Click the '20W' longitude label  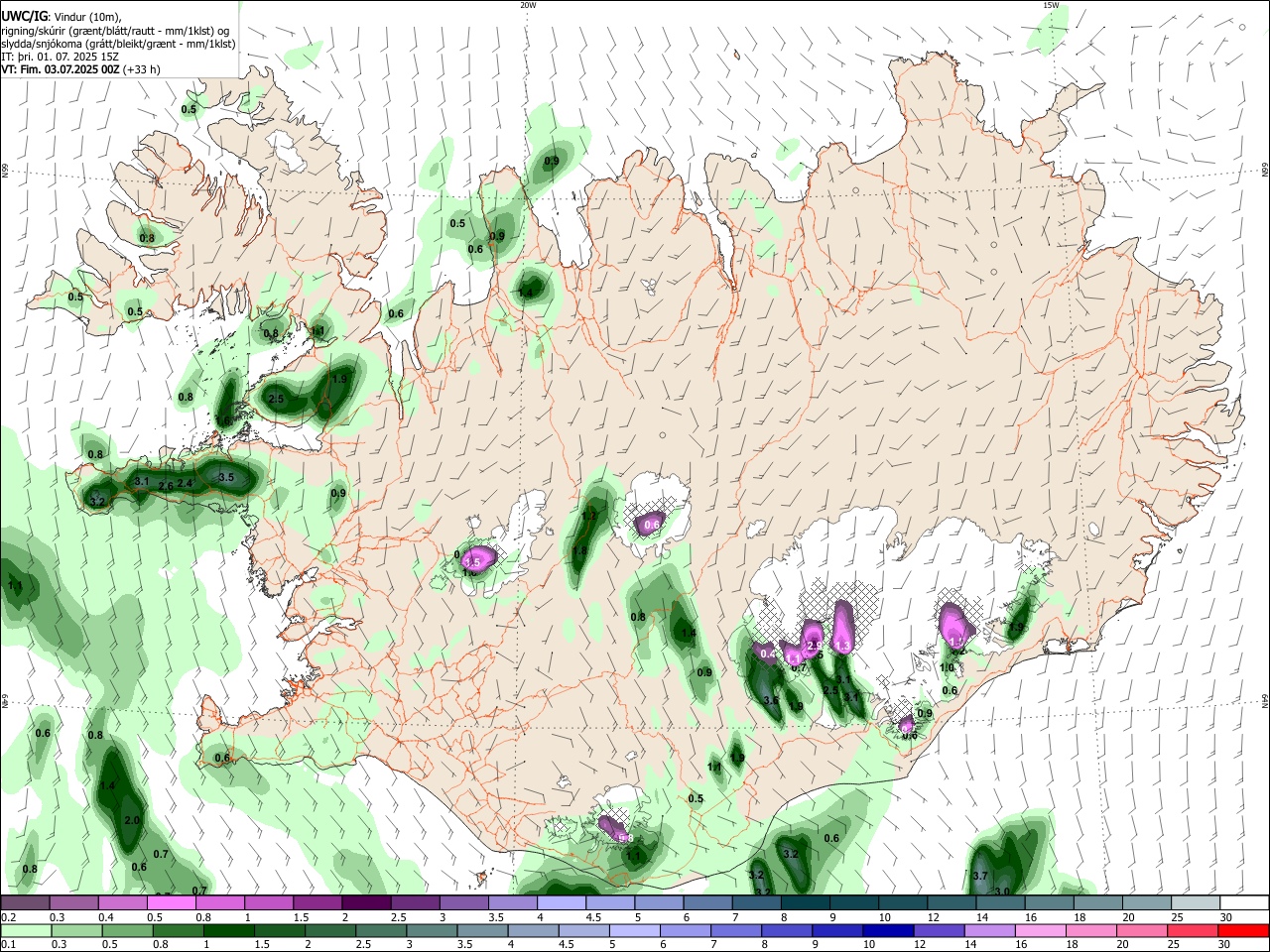click(528, 5)
